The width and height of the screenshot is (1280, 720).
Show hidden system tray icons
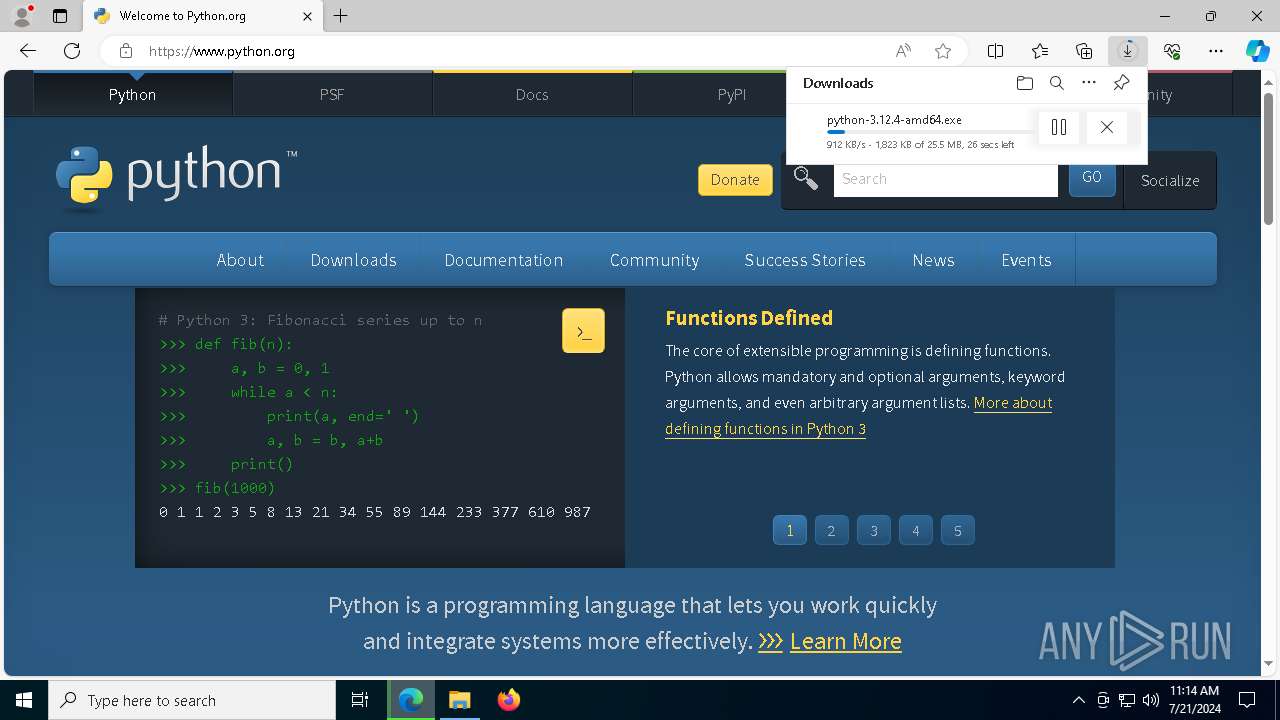[x=1078, y=700]
